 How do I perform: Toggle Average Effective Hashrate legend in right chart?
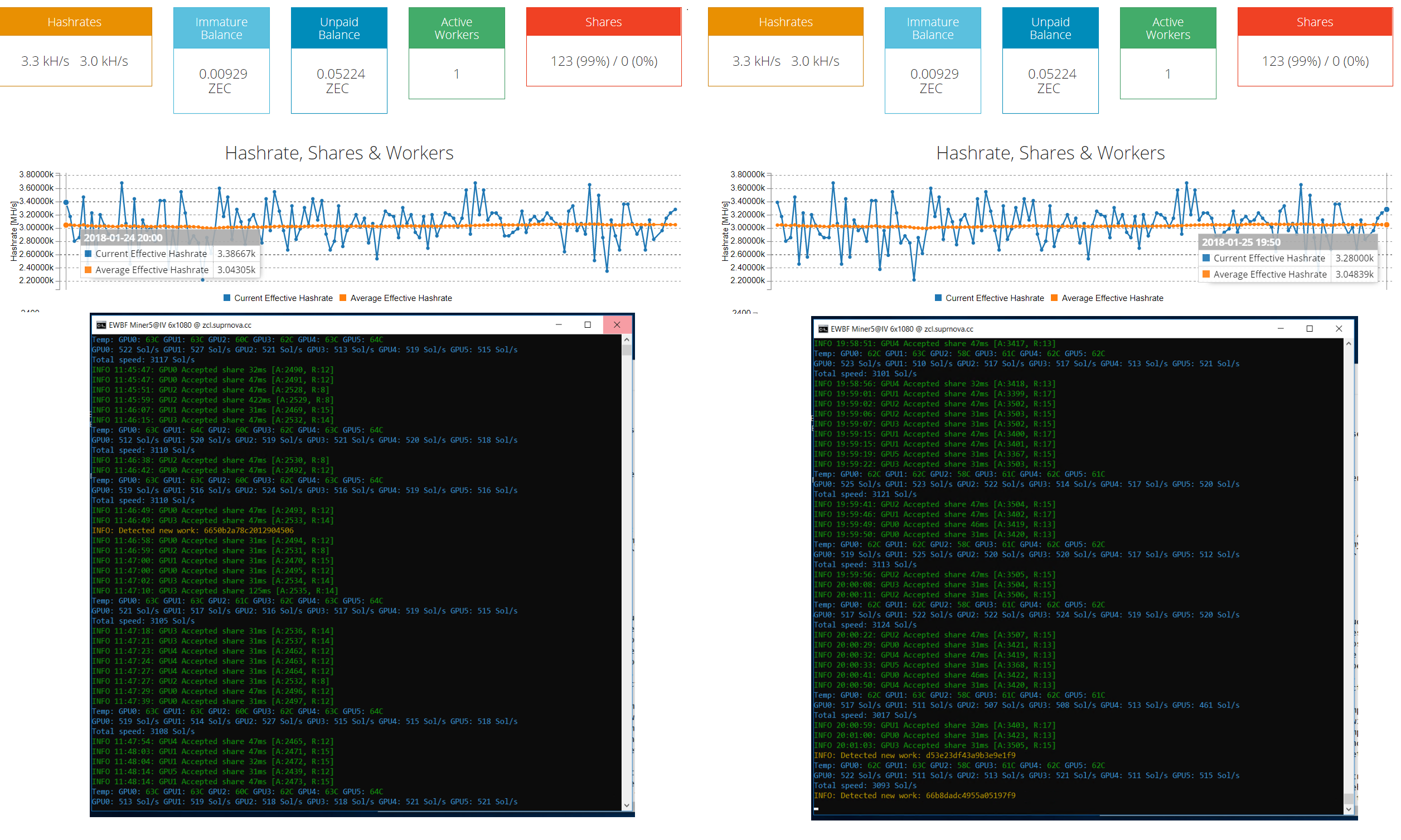pyautogui.click(x=1107, y=298)
